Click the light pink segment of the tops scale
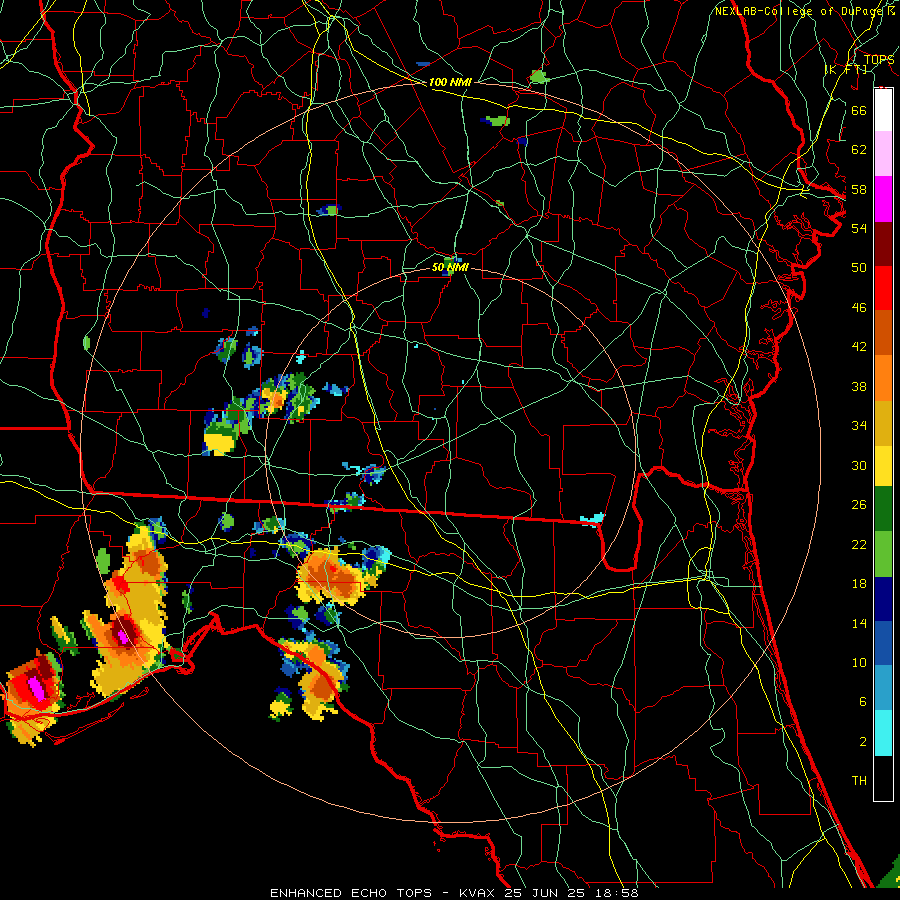The height and width of the screenshot is (900, 900). pos(883,153)
